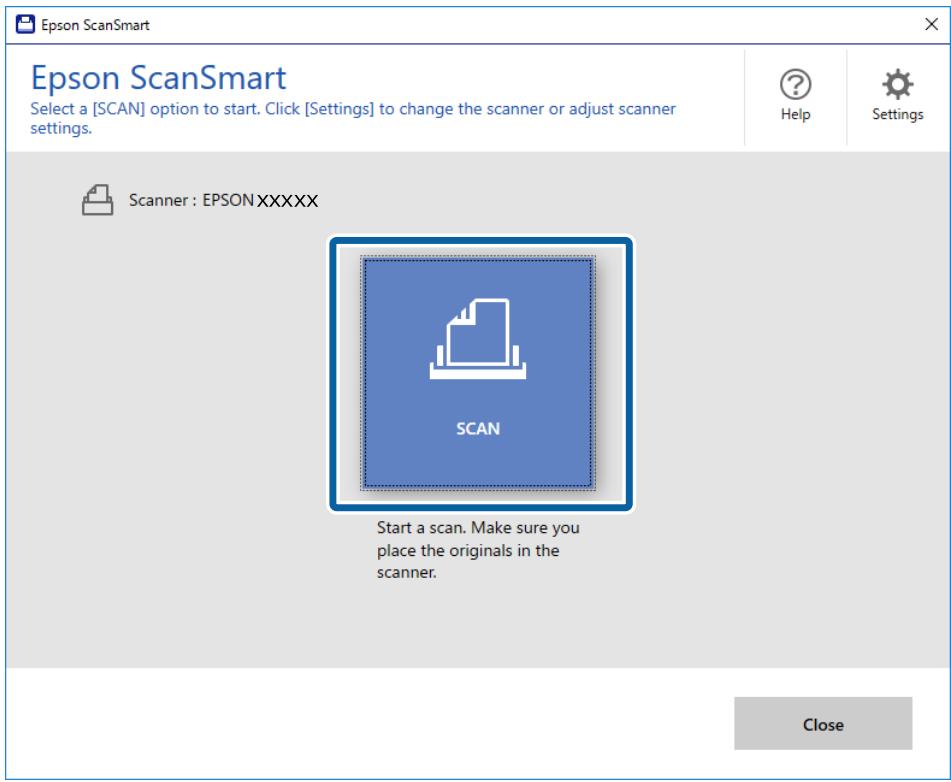951x782 pixels.
Task: Close the Epson ScanSmart window with X
Action: click(931, 24)
